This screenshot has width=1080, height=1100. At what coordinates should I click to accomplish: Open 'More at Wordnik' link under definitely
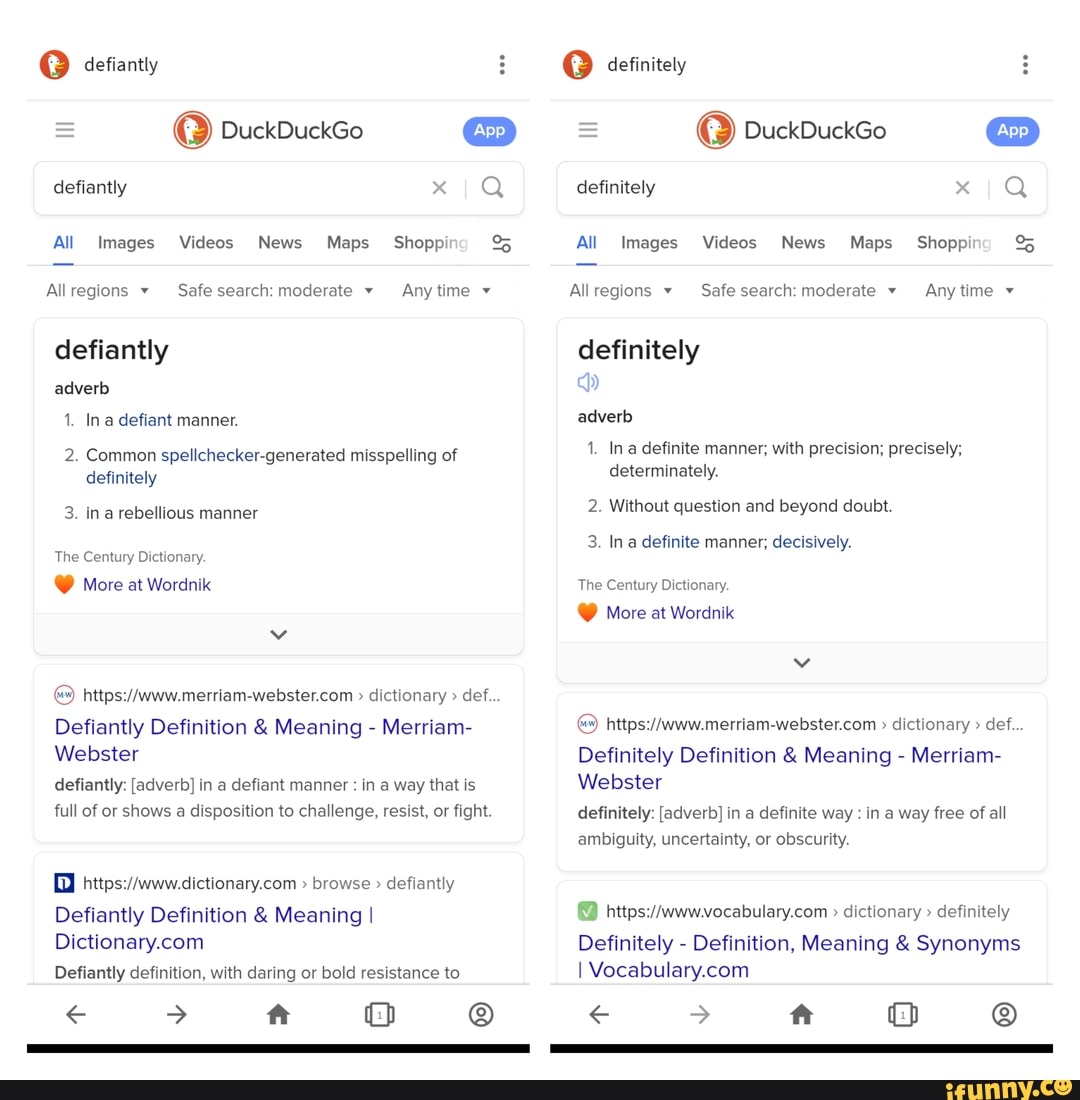point(670,612)
